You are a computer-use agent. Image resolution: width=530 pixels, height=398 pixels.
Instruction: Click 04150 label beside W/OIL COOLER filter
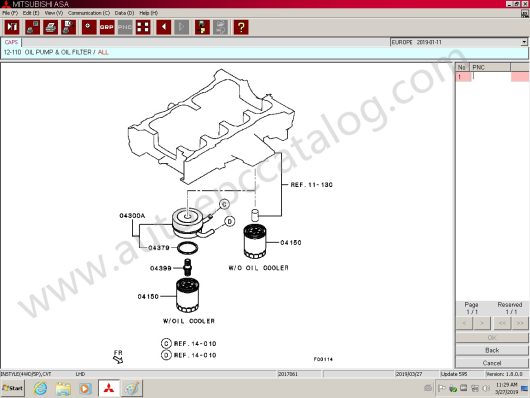pyautogui.click(x=148, y=297)
